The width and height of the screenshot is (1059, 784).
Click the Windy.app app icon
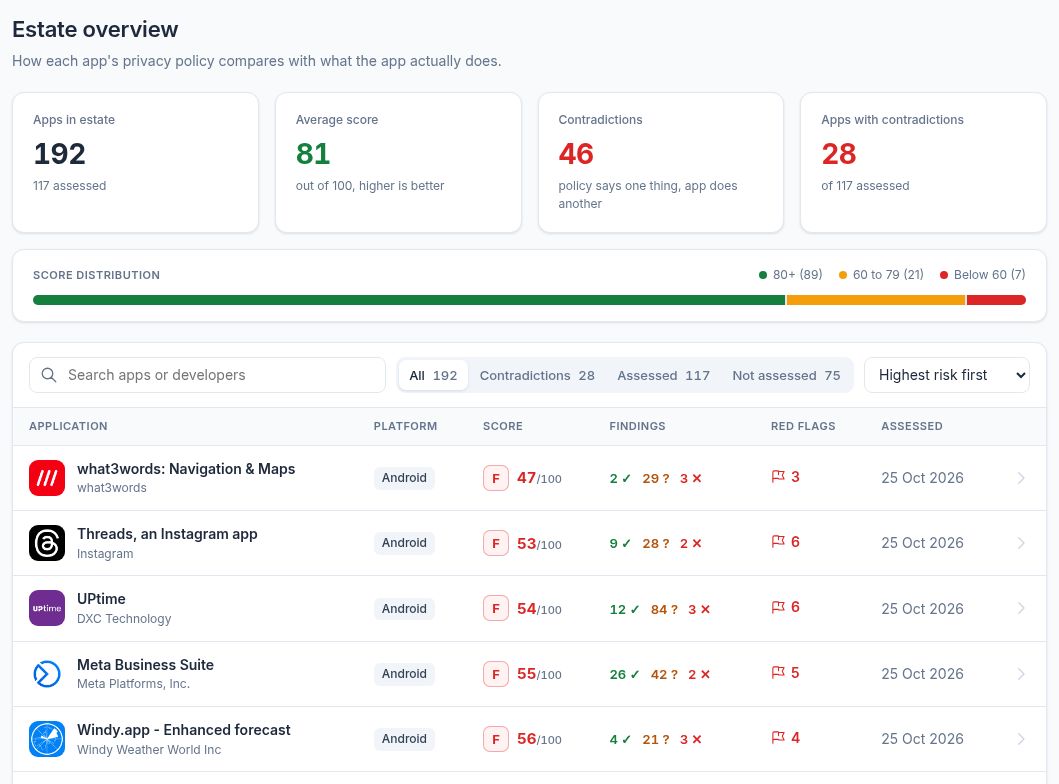pyautogui.click(x=47, y=739)
